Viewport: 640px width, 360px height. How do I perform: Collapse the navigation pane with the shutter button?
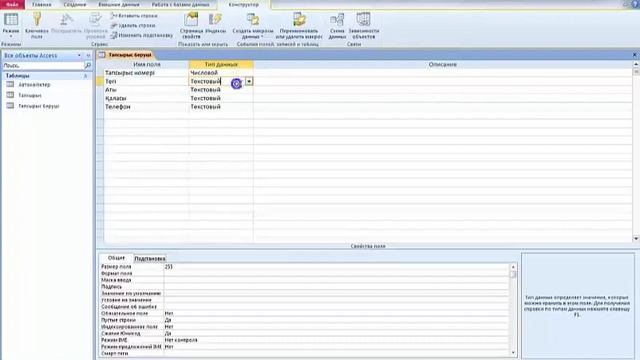pos(88,56)
